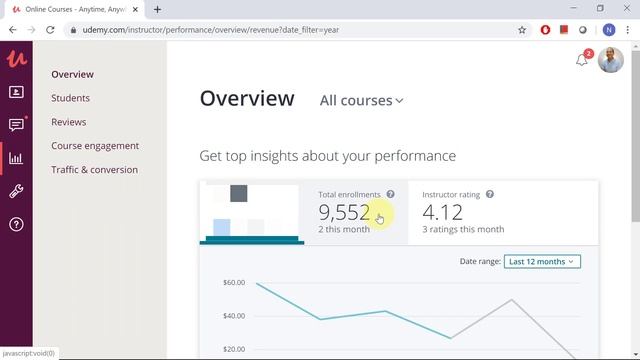Open the Resources help question icon
The width and height of the screenshot is (640, 360).
16,224
